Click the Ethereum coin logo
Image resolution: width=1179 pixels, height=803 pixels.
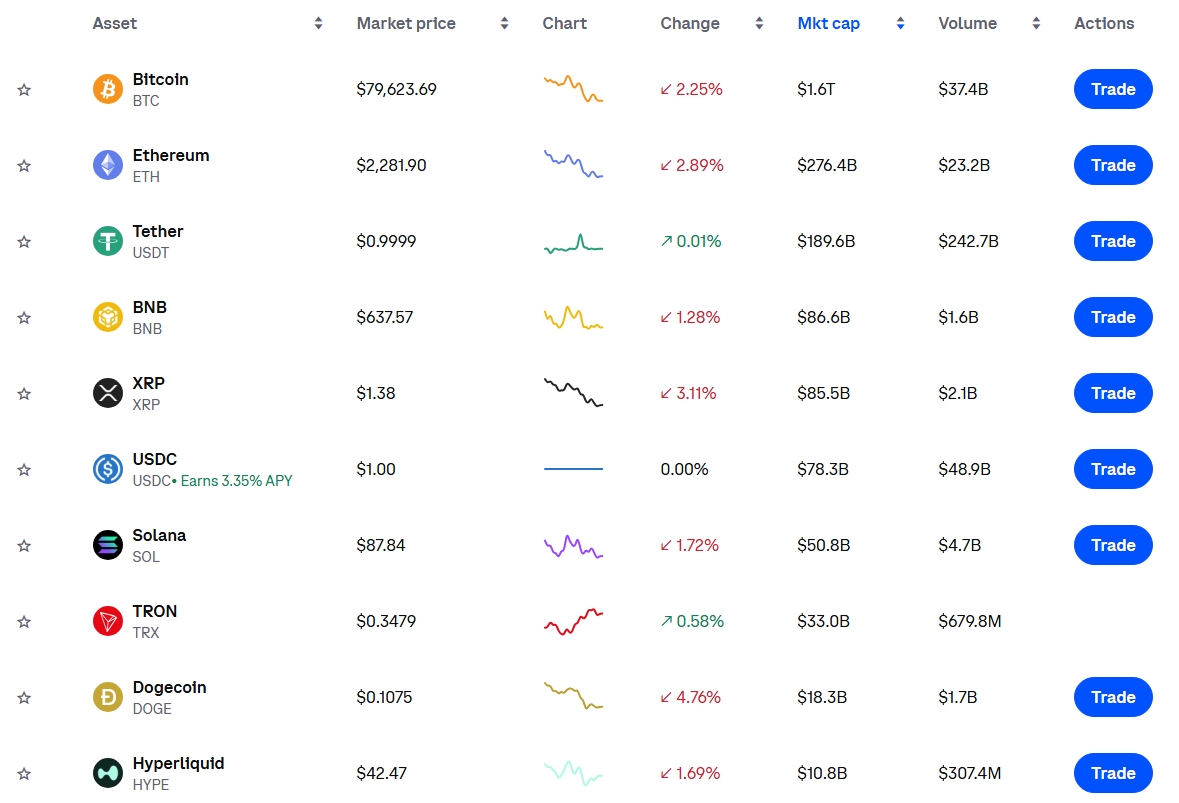[108, 165]
